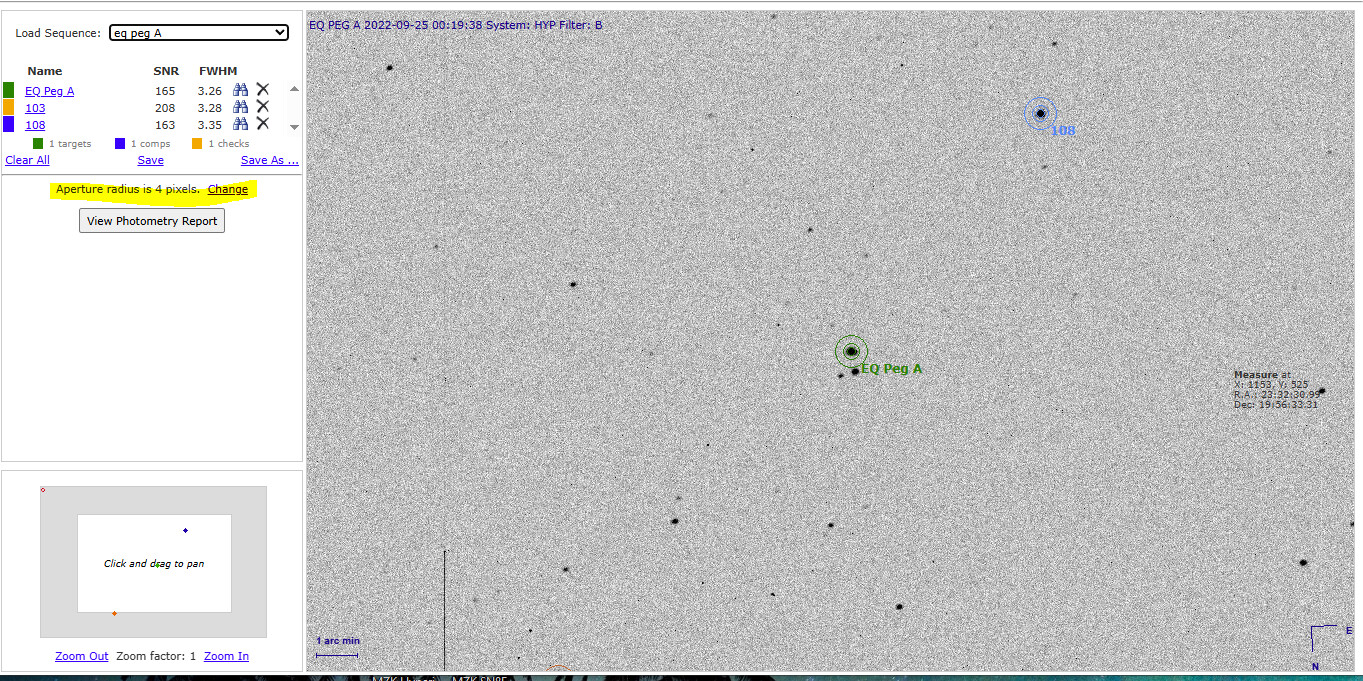
Task: Open the Load Sequence dropdown
Action: (198, 33)
